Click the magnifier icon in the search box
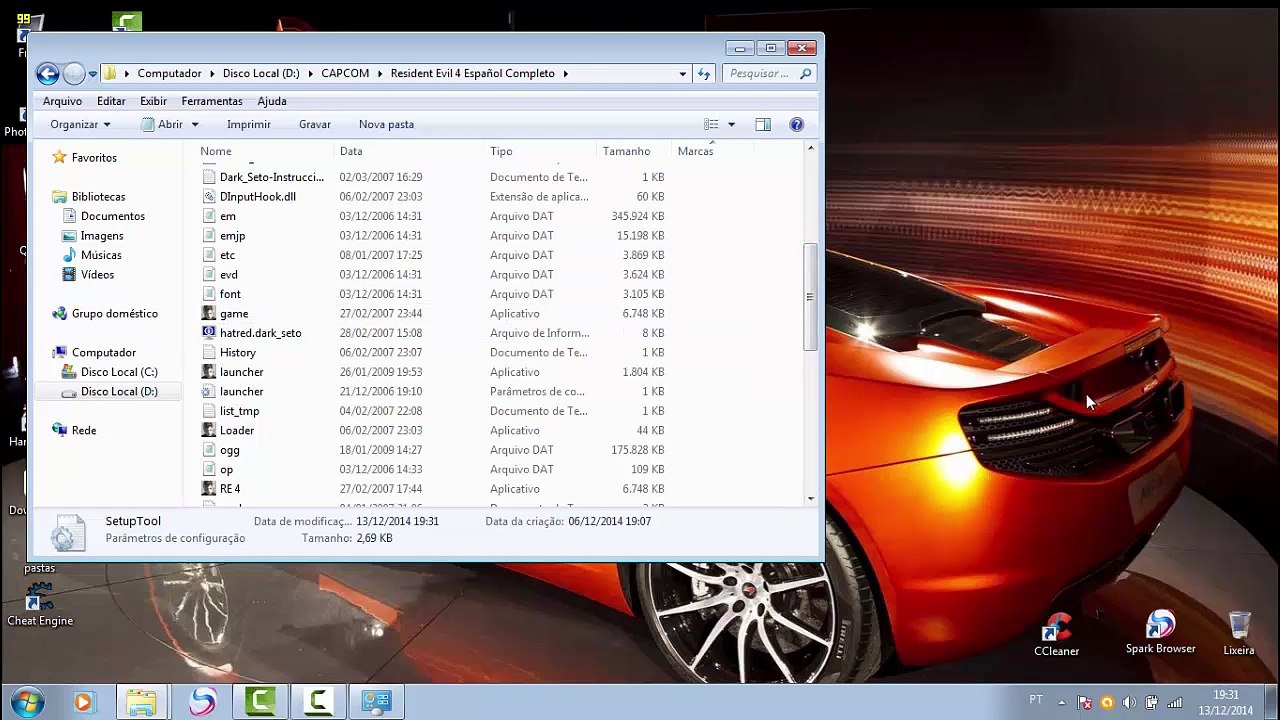Image resolution: width=1280 pixels, height=720 pixels. 806,73
